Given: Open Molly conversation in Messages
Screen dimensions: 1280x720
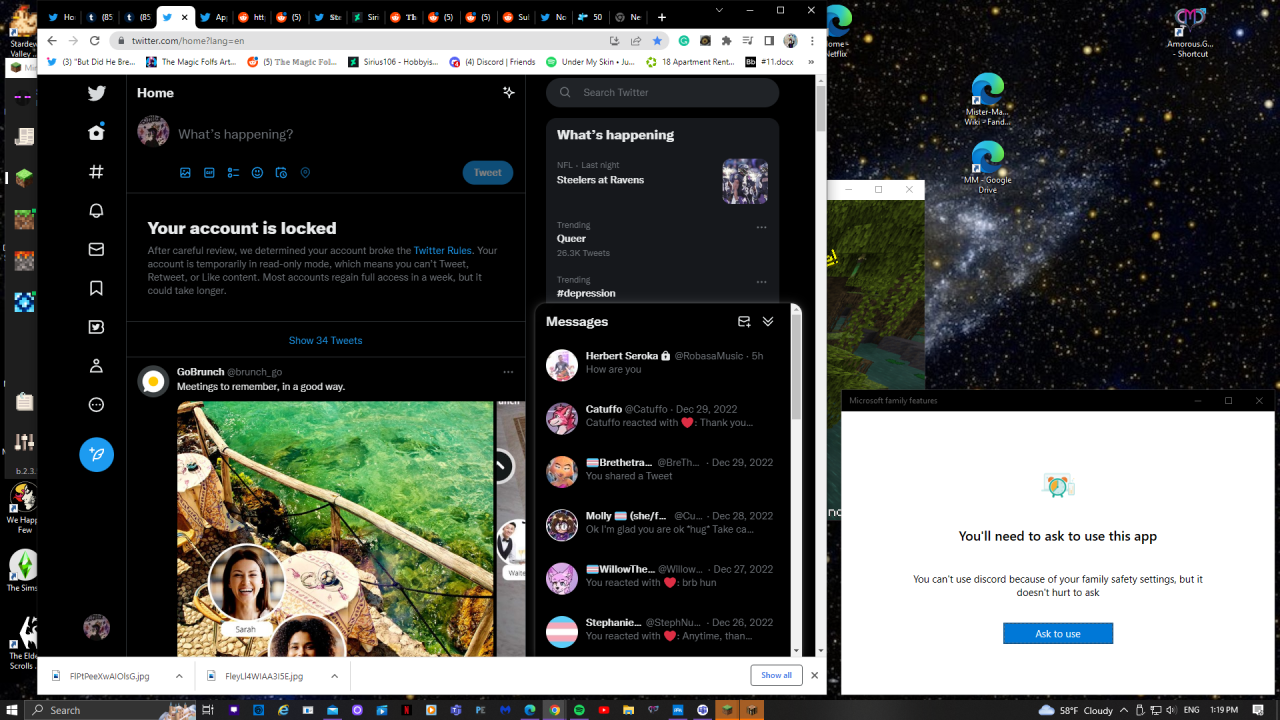Looking at the screenshot, I should coord(662,523).
